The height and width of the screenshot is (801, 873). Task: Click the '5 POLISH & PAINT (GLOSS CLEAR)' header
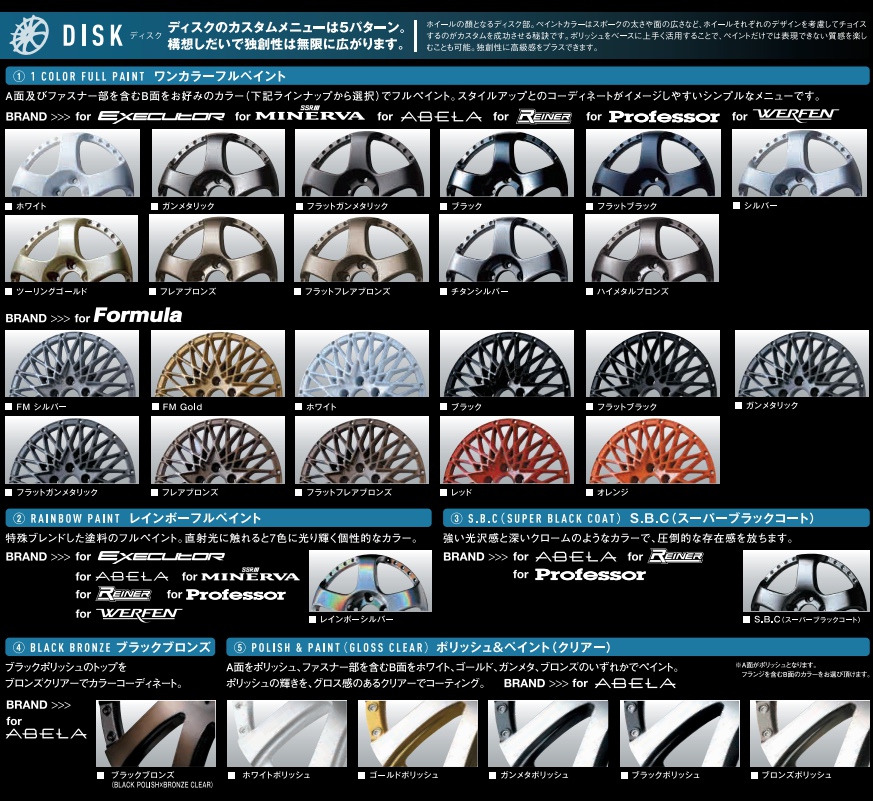[x=548, y=647]
